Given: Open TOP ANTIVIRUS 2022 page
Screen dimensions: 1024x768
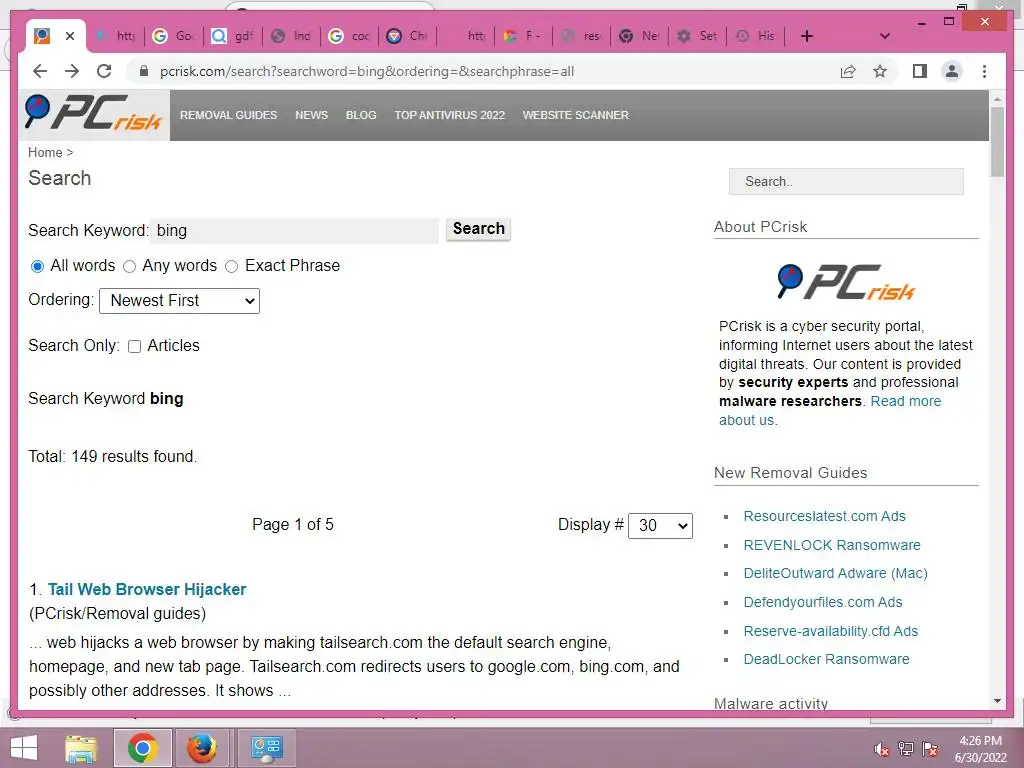Looking at the screenshot, I should pyautogui.click(x=449, y=115).
